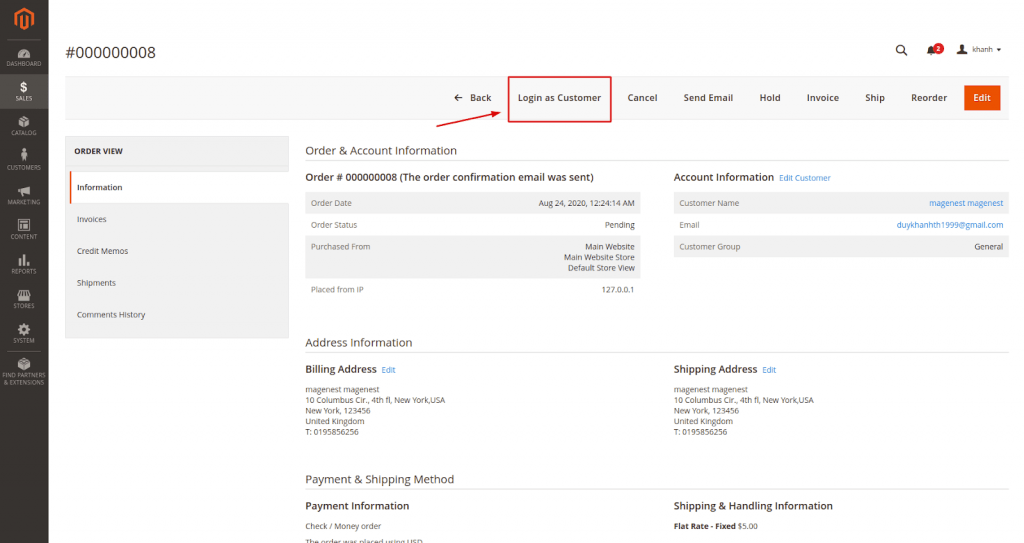Image resolution: width=1024 pixels, height=543 pixels.
Task: Click the Edit Customer link
Action: coord(804,178)
